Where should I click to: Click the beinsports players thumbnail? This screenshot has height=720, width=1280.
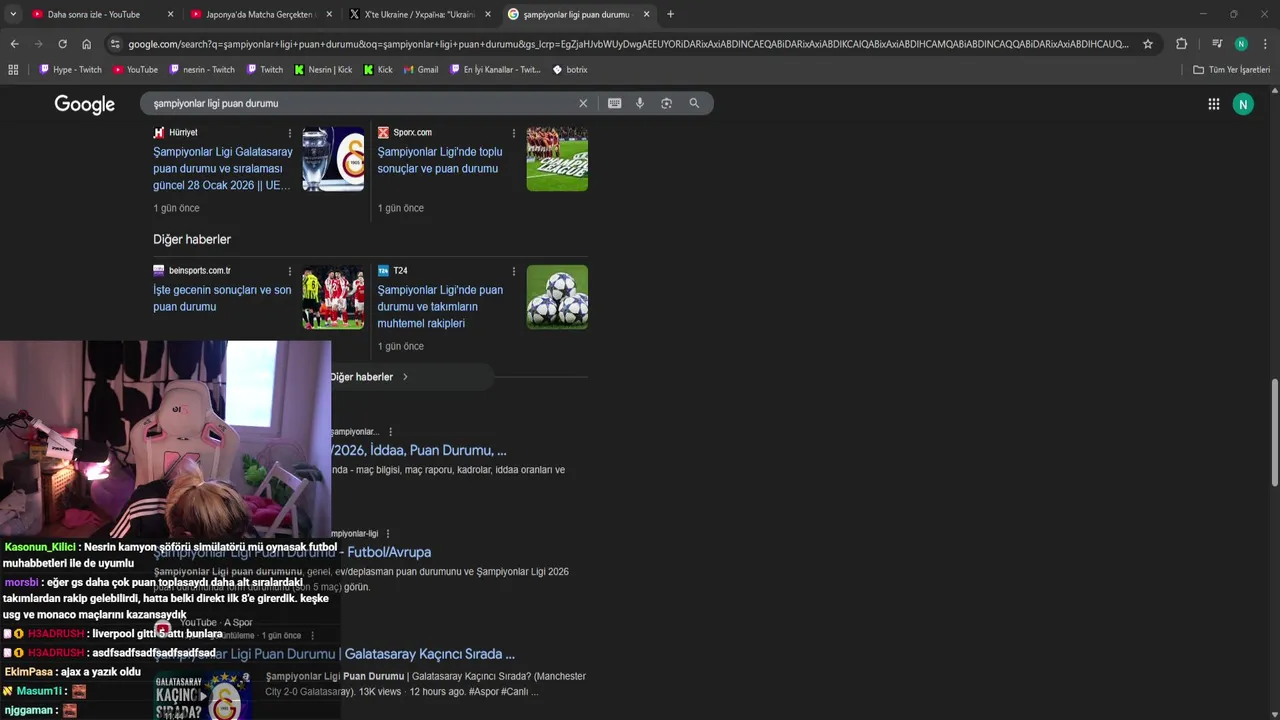click(333, 297)
